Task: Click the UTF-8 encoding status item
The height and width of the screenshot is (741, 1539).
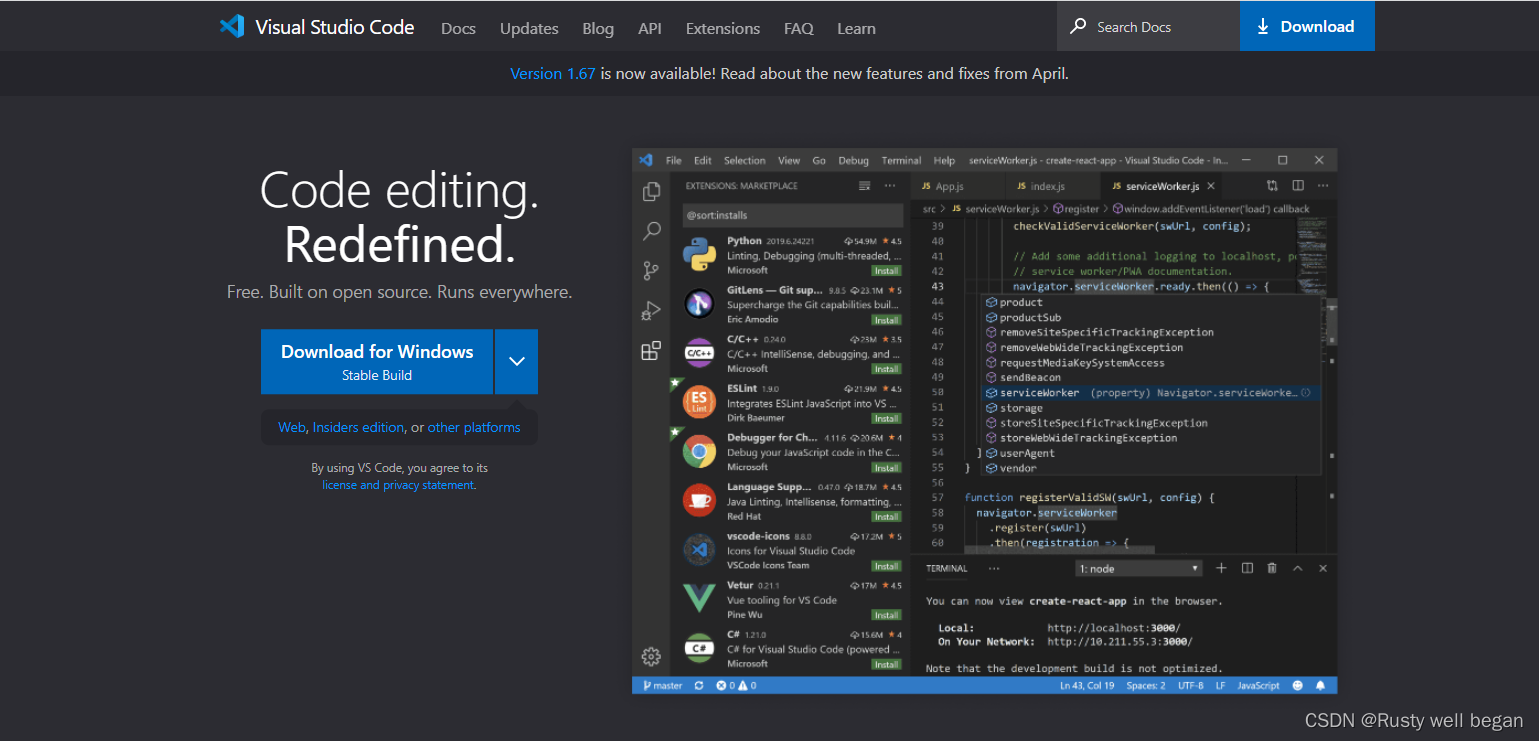Action: [x=1191, y=685]
